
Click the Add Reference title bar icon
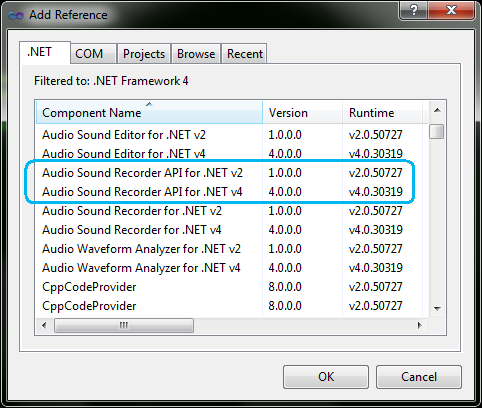[x=15, y=15]
